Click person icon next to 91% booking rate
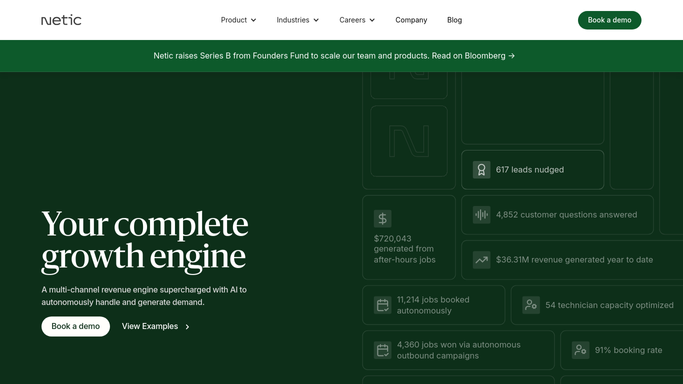This screenshot has width=683, height=384. (x=580, y=350)
